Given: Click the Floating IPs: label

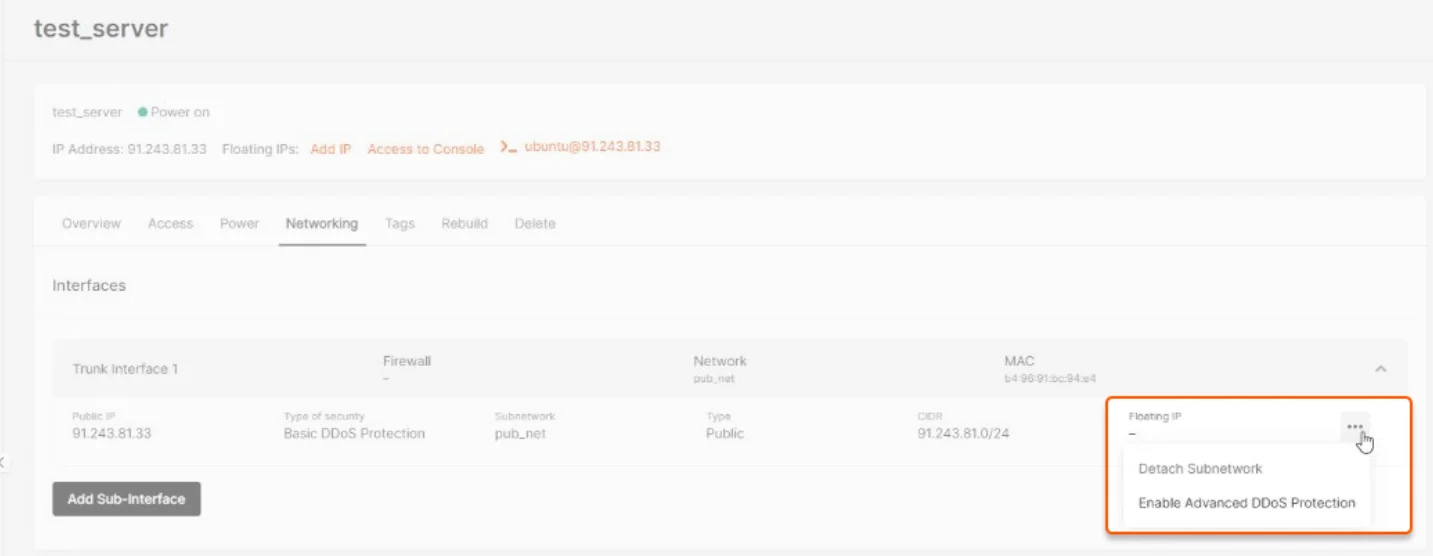Looking at the screenshot, I should click(260, 149).
